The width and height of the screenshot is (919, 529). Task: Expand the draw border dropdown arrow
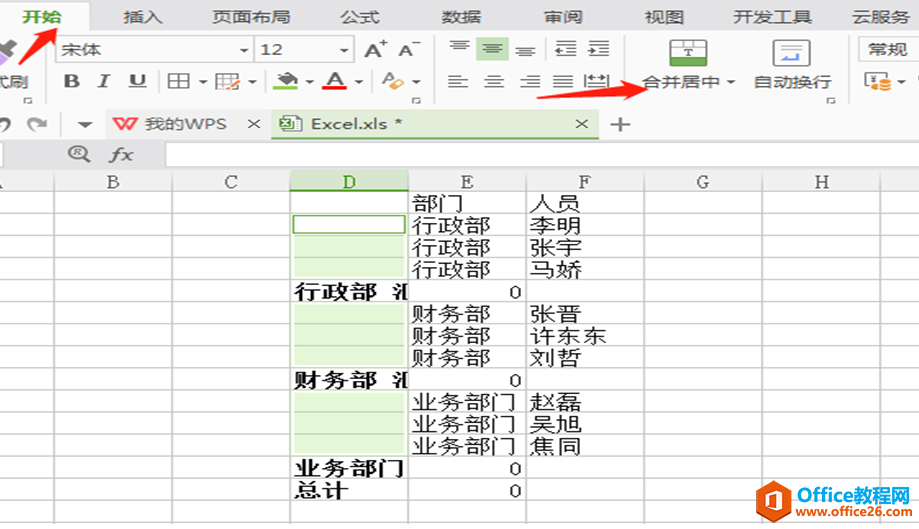click(252, 81)
